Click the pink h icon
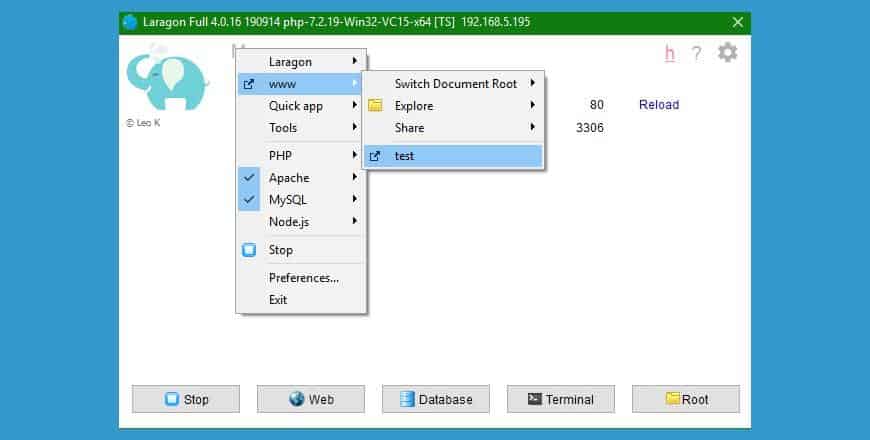This screenshot has height=440, width=870. (x=670, y=53)
